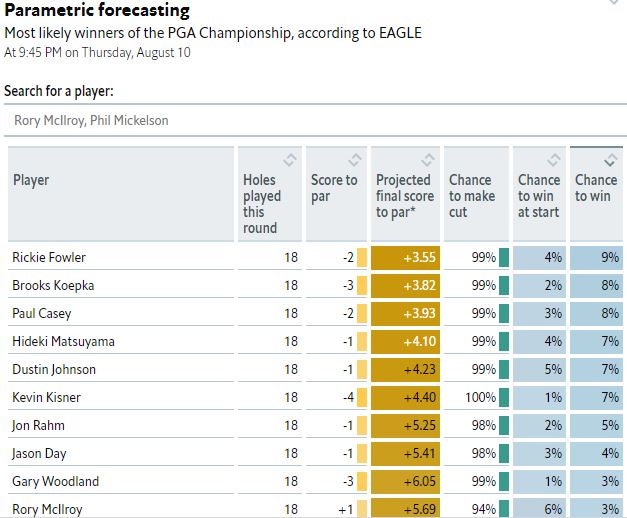Select Gary Woodland in the player list
The width and height of the screenshot is (627, 518).
click(x=55, y=481)
